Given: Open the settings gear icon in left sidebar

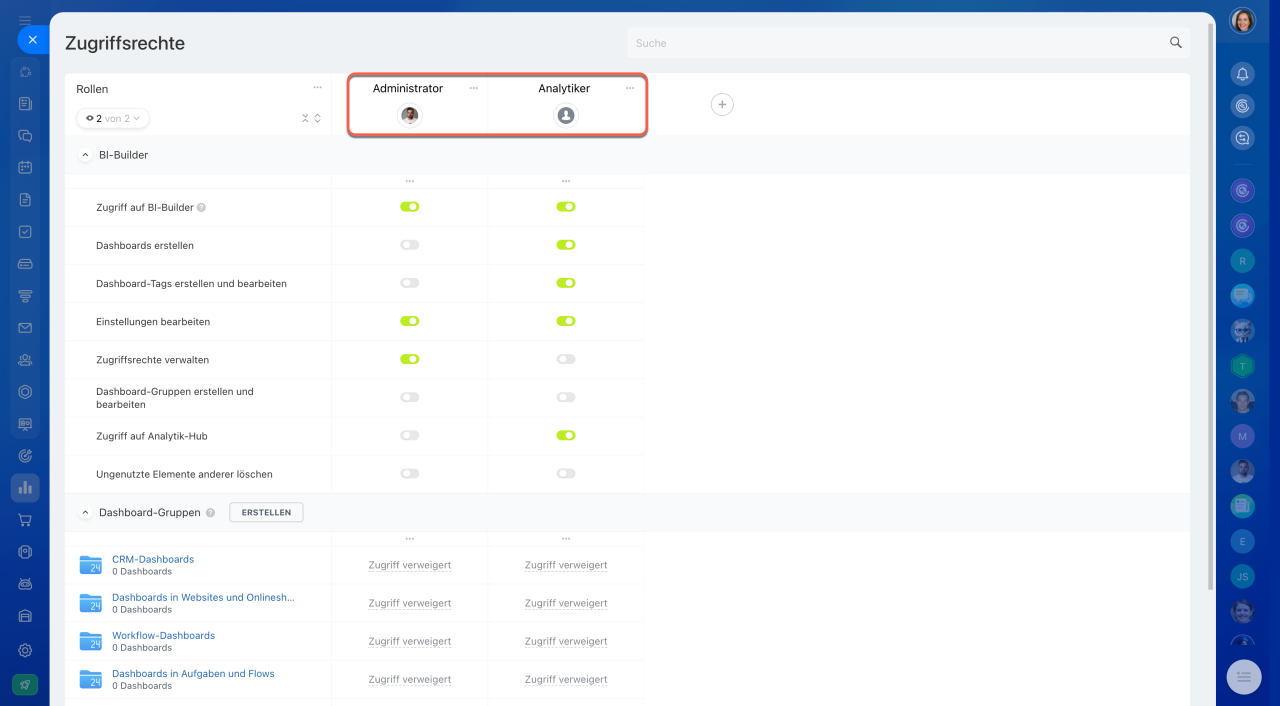Looking at the screenshot, I should click(x=25, y=650).
